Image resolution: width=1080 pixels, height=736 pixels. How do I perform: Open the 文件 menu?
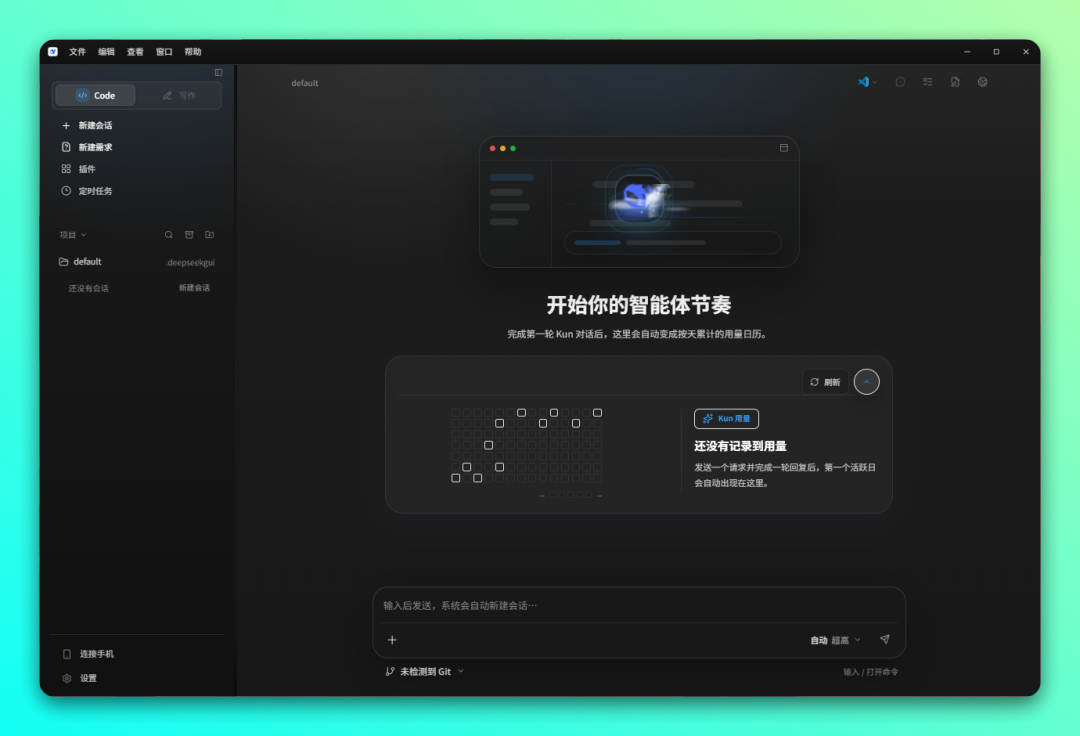(x=77, y=52)
